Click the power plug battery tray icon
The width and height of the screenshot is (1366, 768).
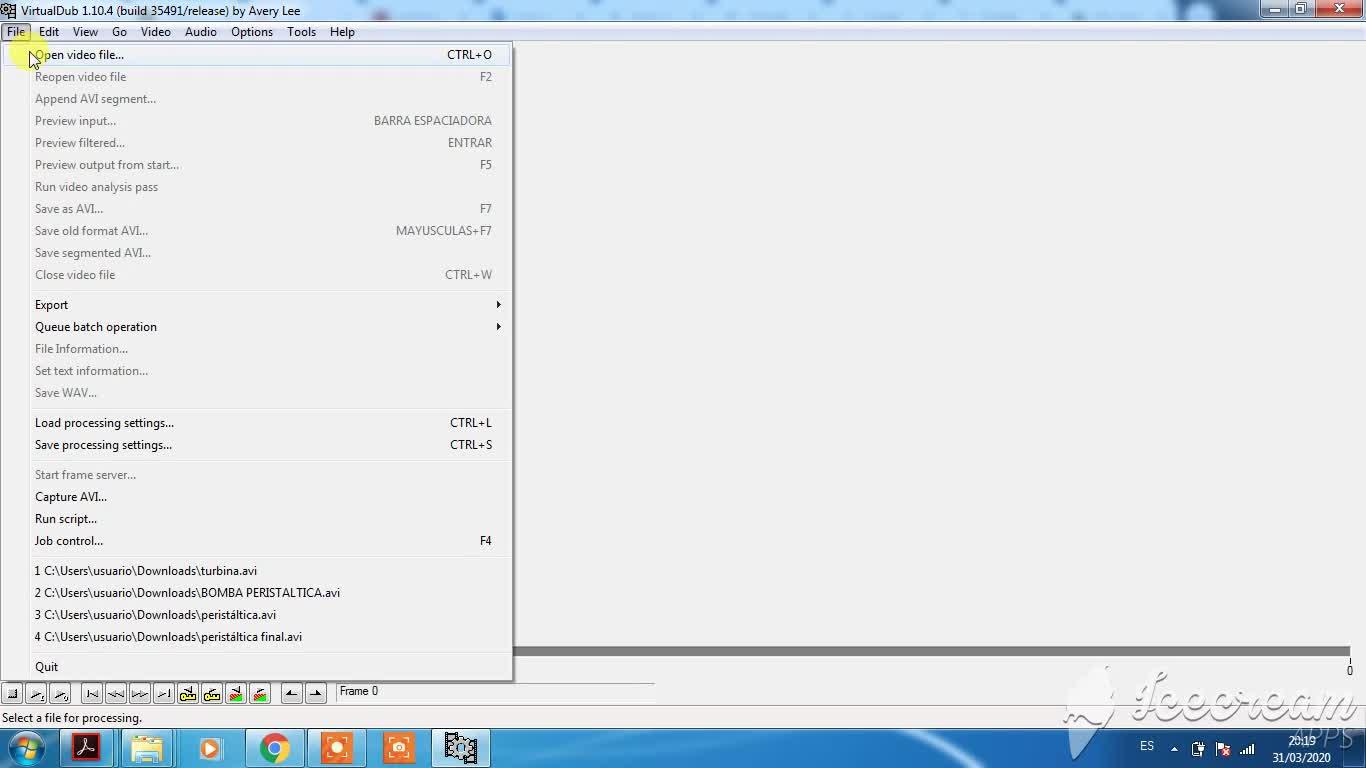point(1198,749)
